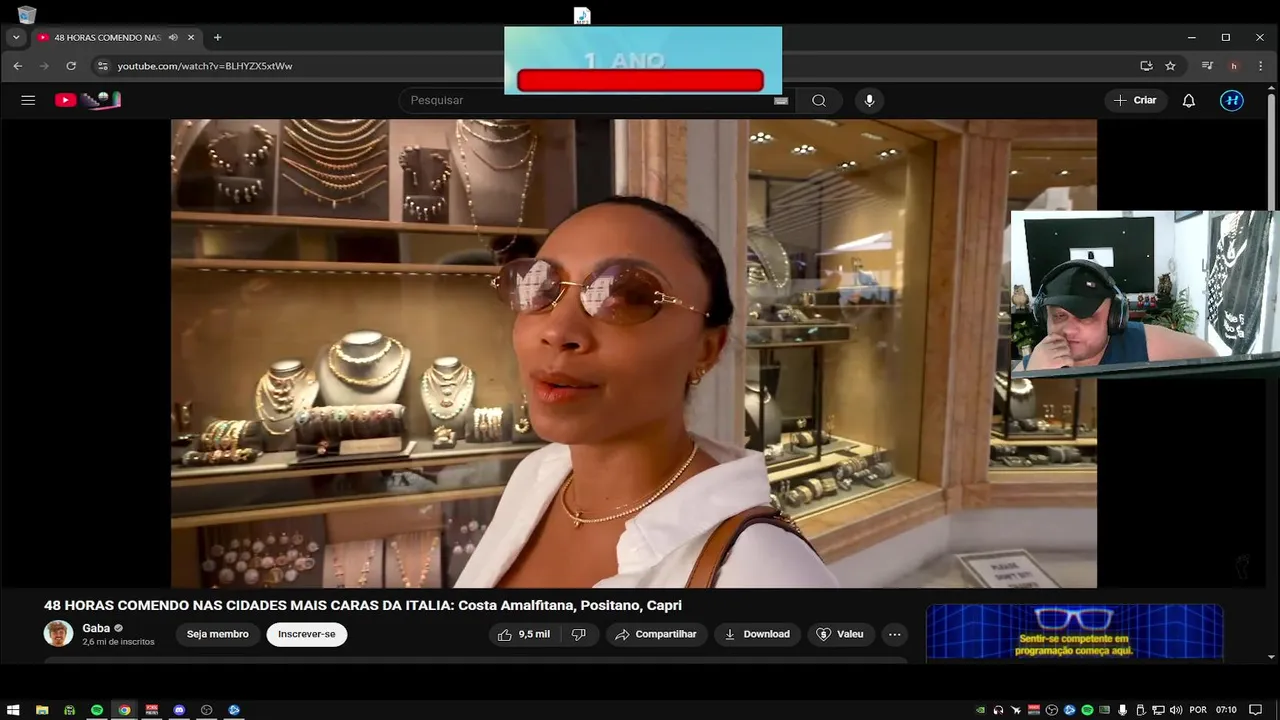Go to the YouTube home logo
This screenshot has height=720, width=1280.
[x=88, y=100]
